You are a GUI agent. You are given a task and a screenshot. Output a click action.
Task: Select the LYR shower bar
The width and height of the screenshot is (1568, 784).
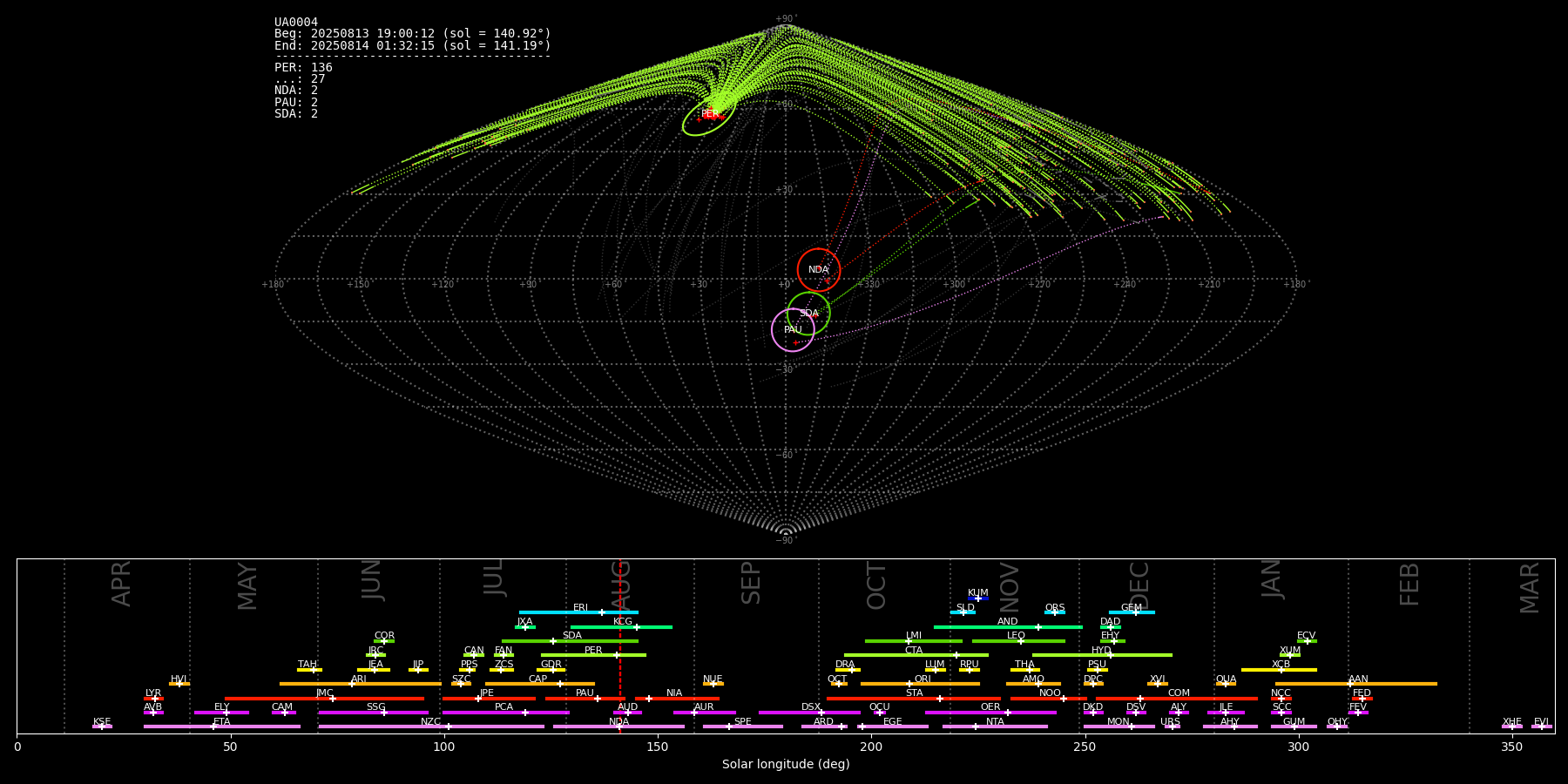[x=153, y=698]
